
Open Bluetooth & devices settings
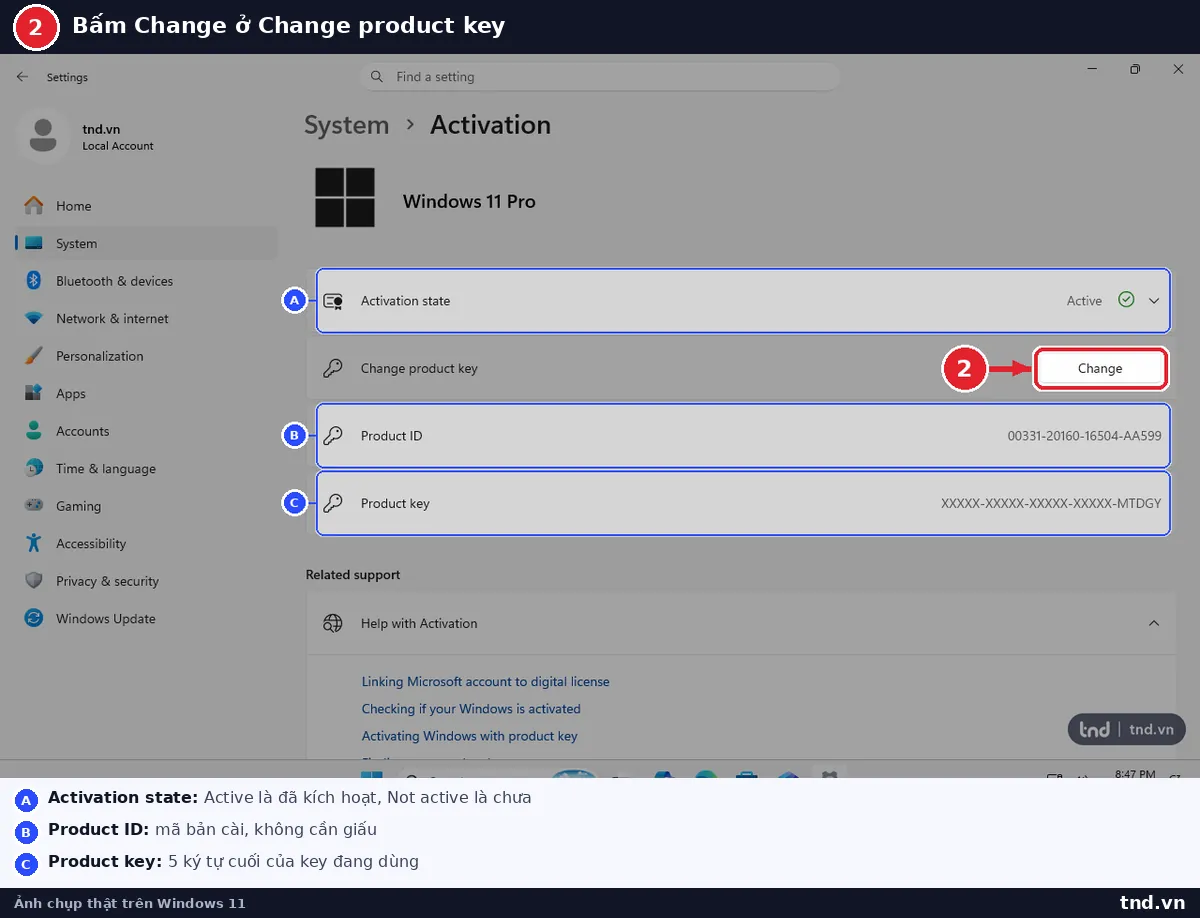coord(146,281)
